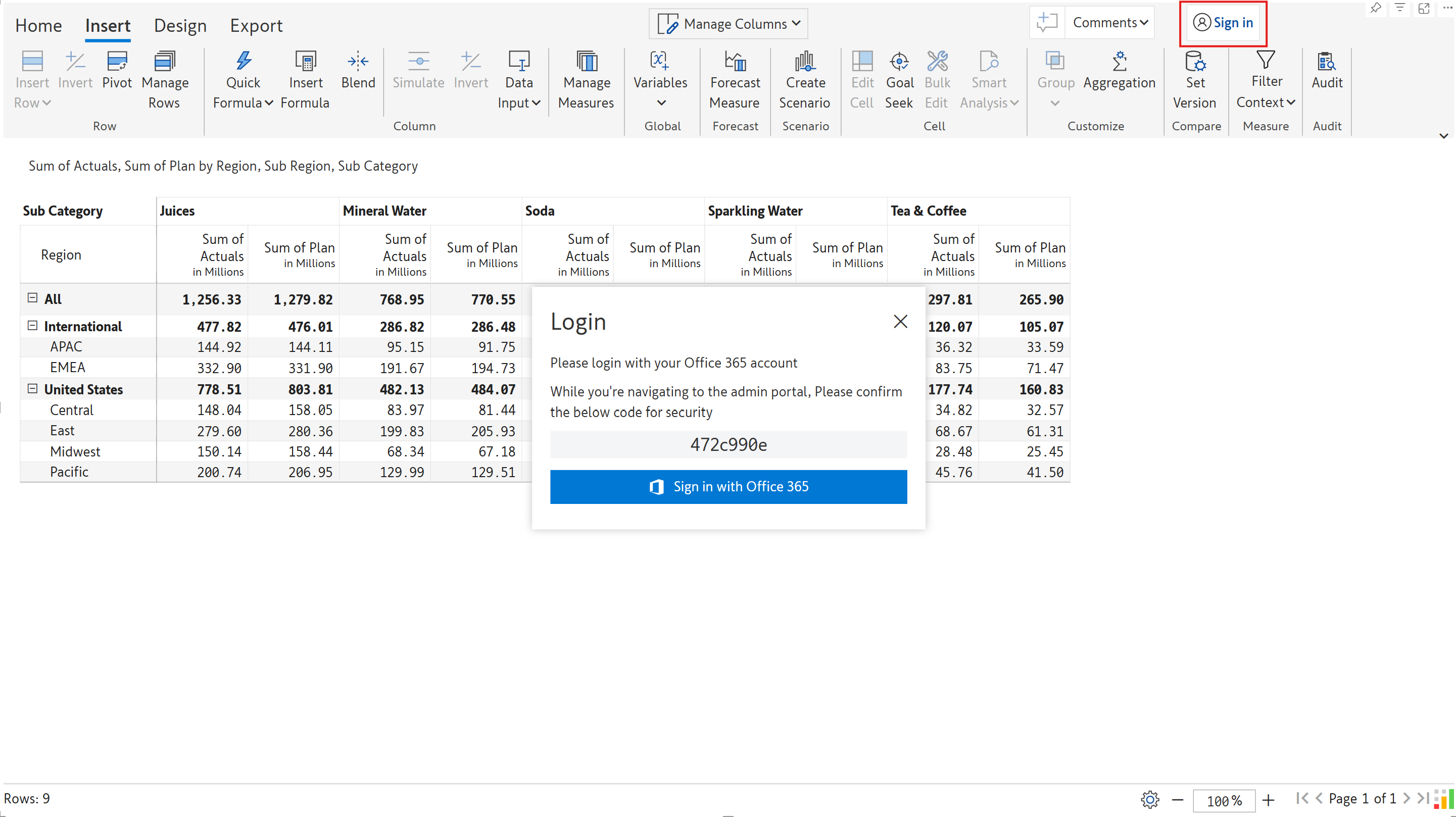This screenshot has height=817, width=1456.
Task: Click the Set Version icon
Action: (x=1195, y=62)
